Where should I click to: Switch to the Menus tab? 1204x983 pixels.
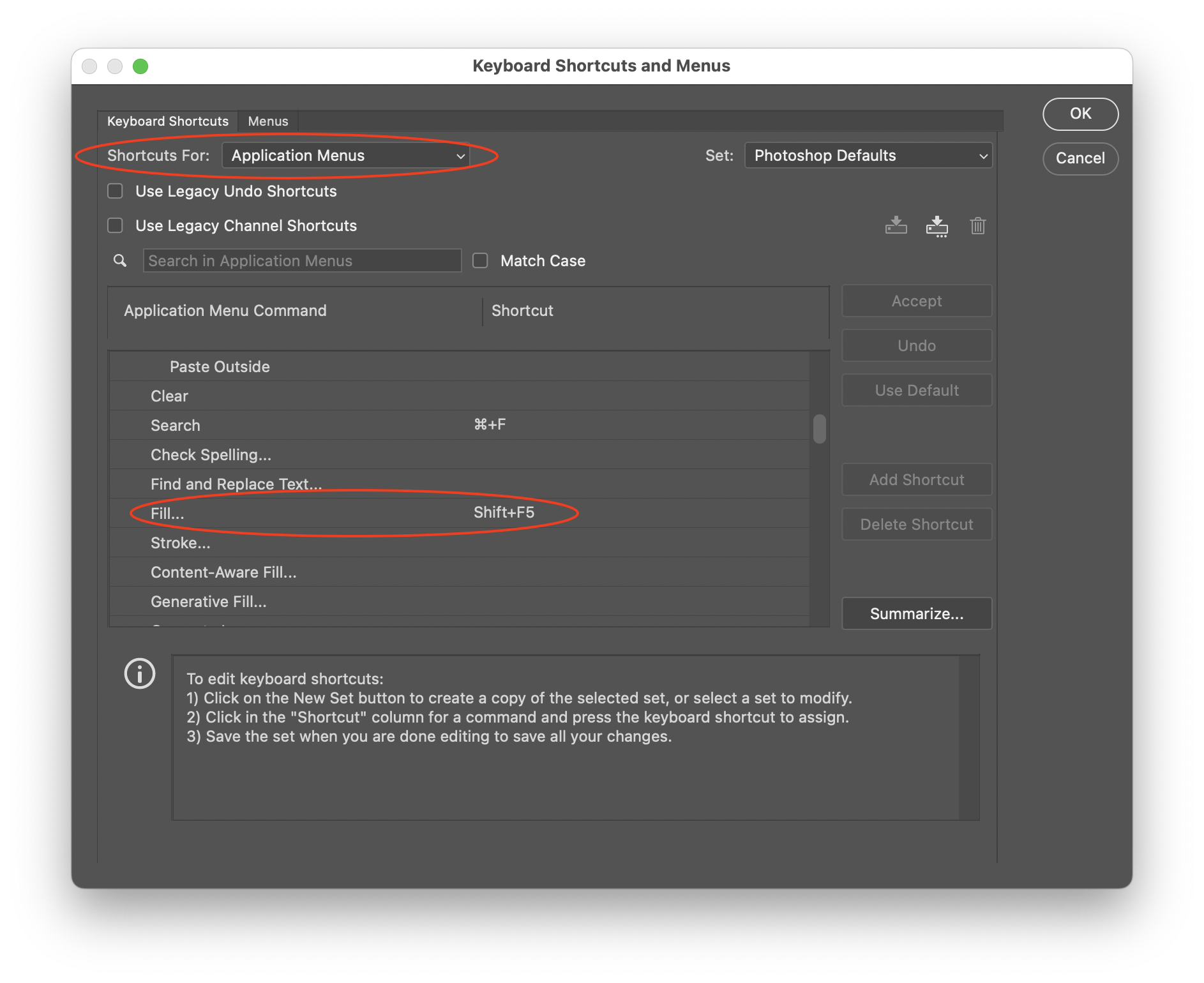[x=267, y=121]
